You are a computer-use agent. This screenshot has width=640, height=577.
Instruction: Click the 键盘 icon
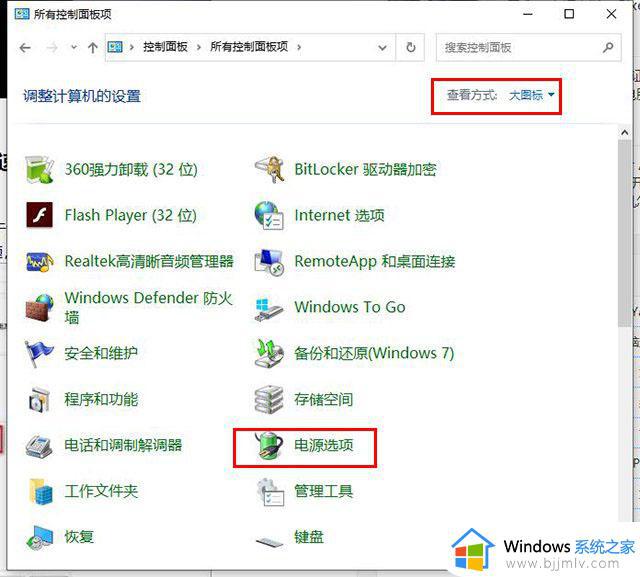(x=269, y=541)
